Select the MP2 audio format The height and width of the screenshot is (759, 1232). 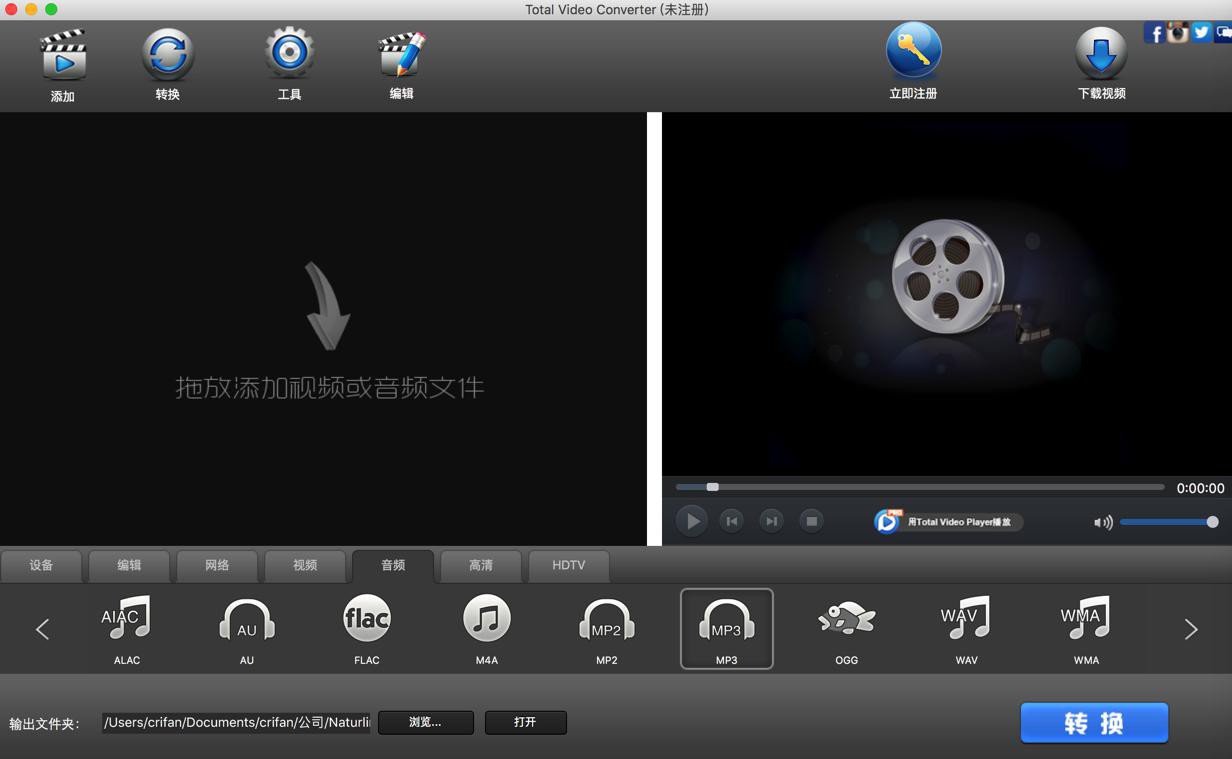coord(607,629)
